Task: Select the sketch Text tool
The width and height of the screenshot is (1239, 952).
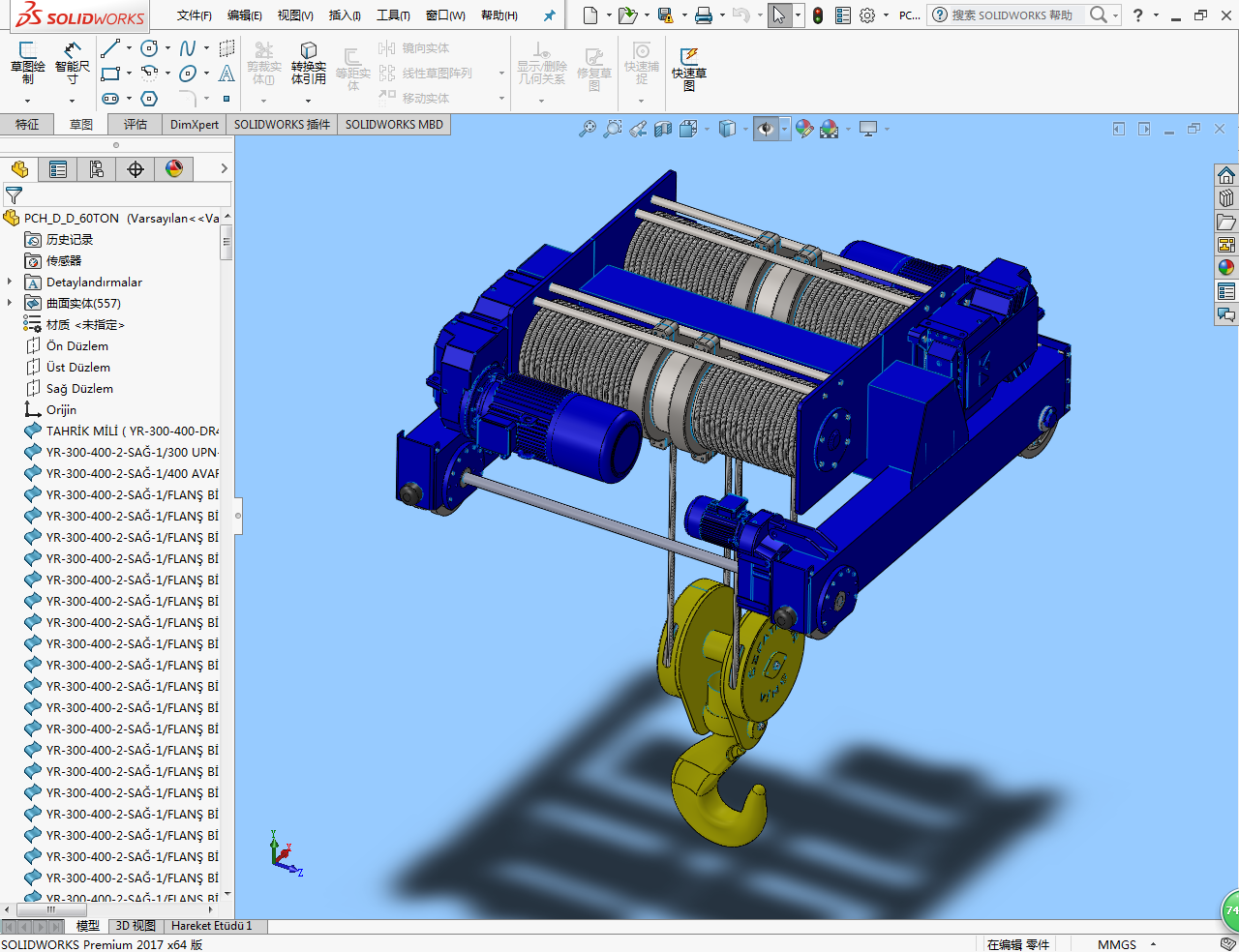Action: click(227, 74)
